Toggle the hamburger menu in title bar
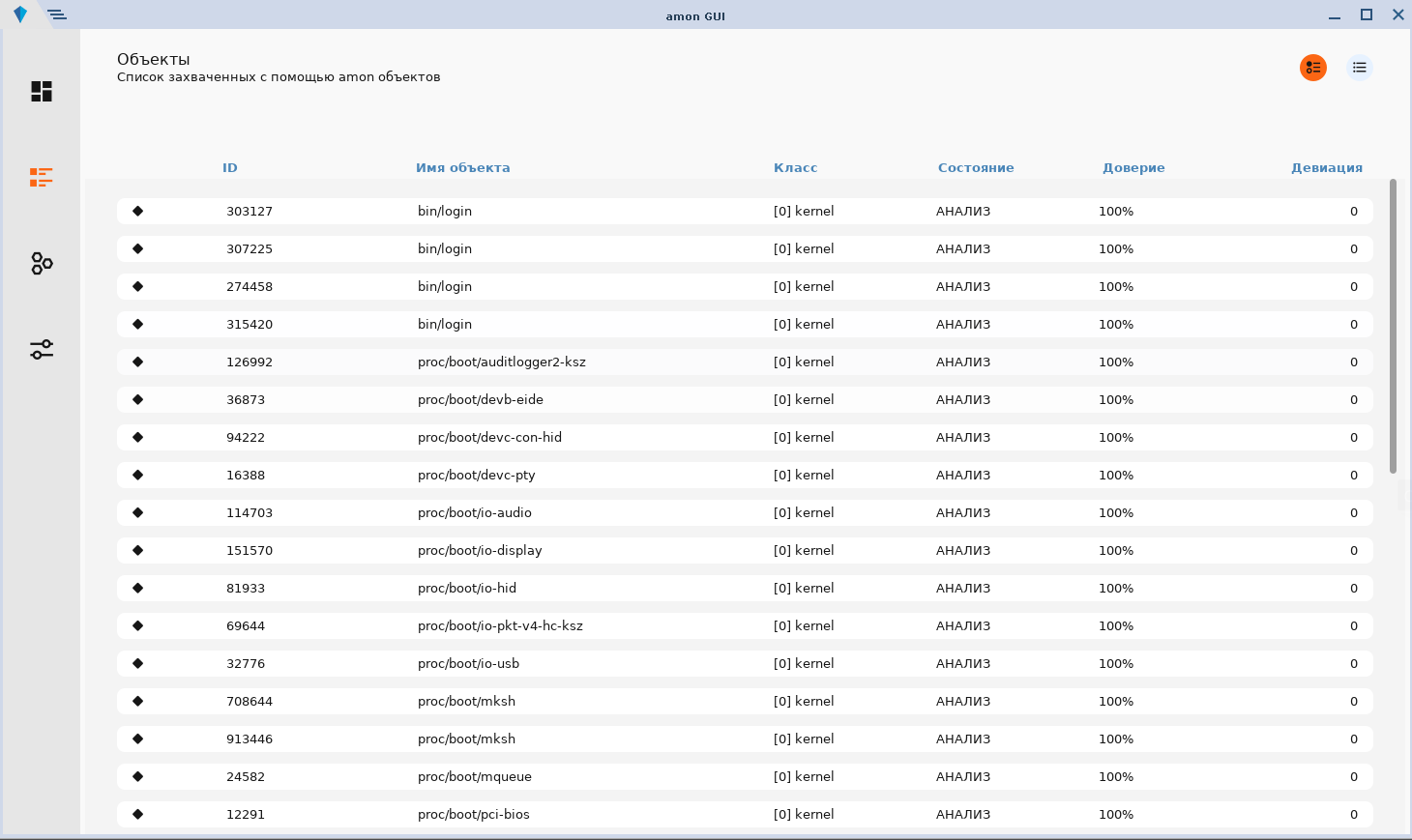1412x840 pixels. tap(57, 14)
